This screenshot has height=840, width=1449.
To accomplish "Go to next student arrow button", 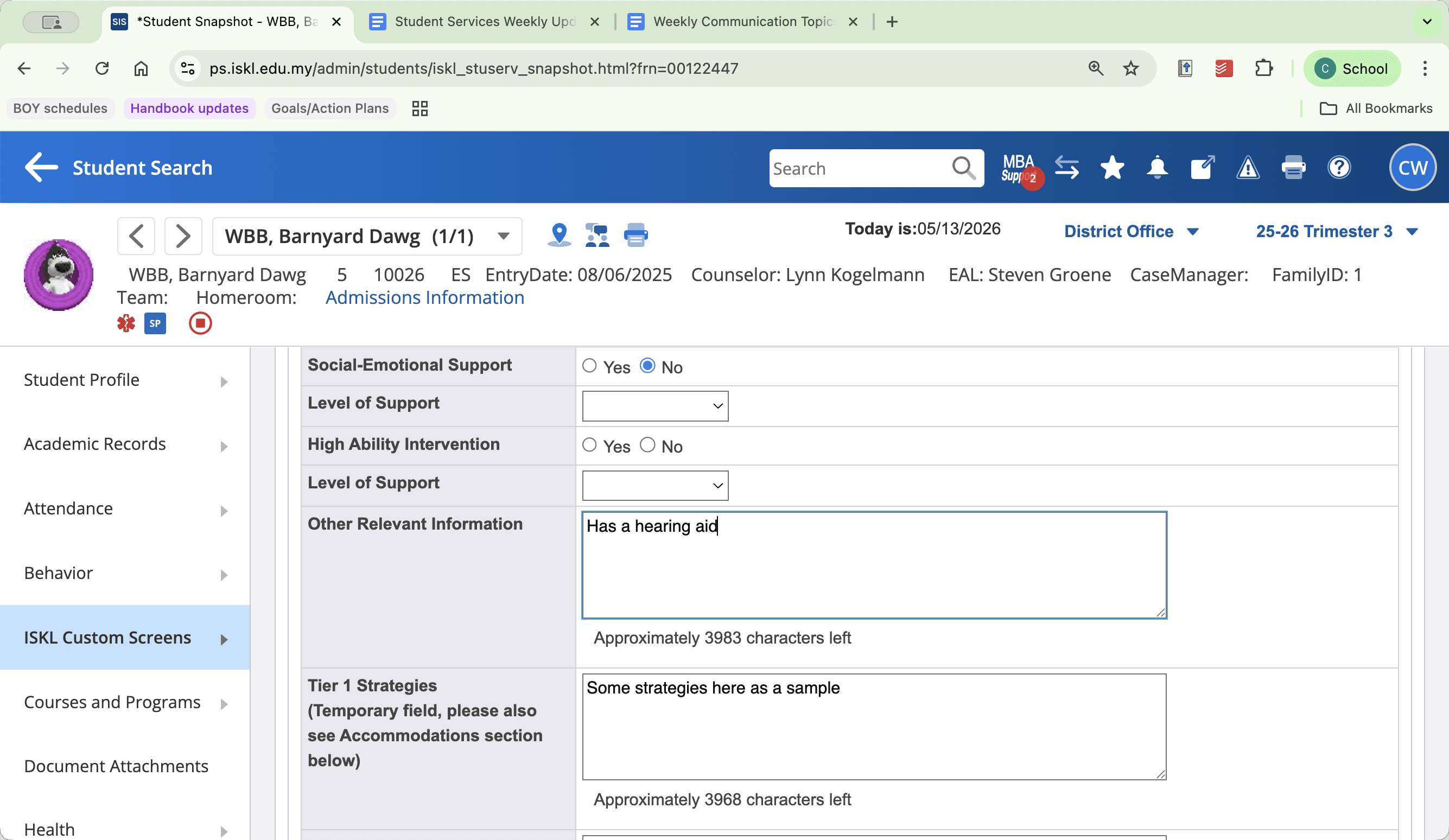I will click(183, 236).
